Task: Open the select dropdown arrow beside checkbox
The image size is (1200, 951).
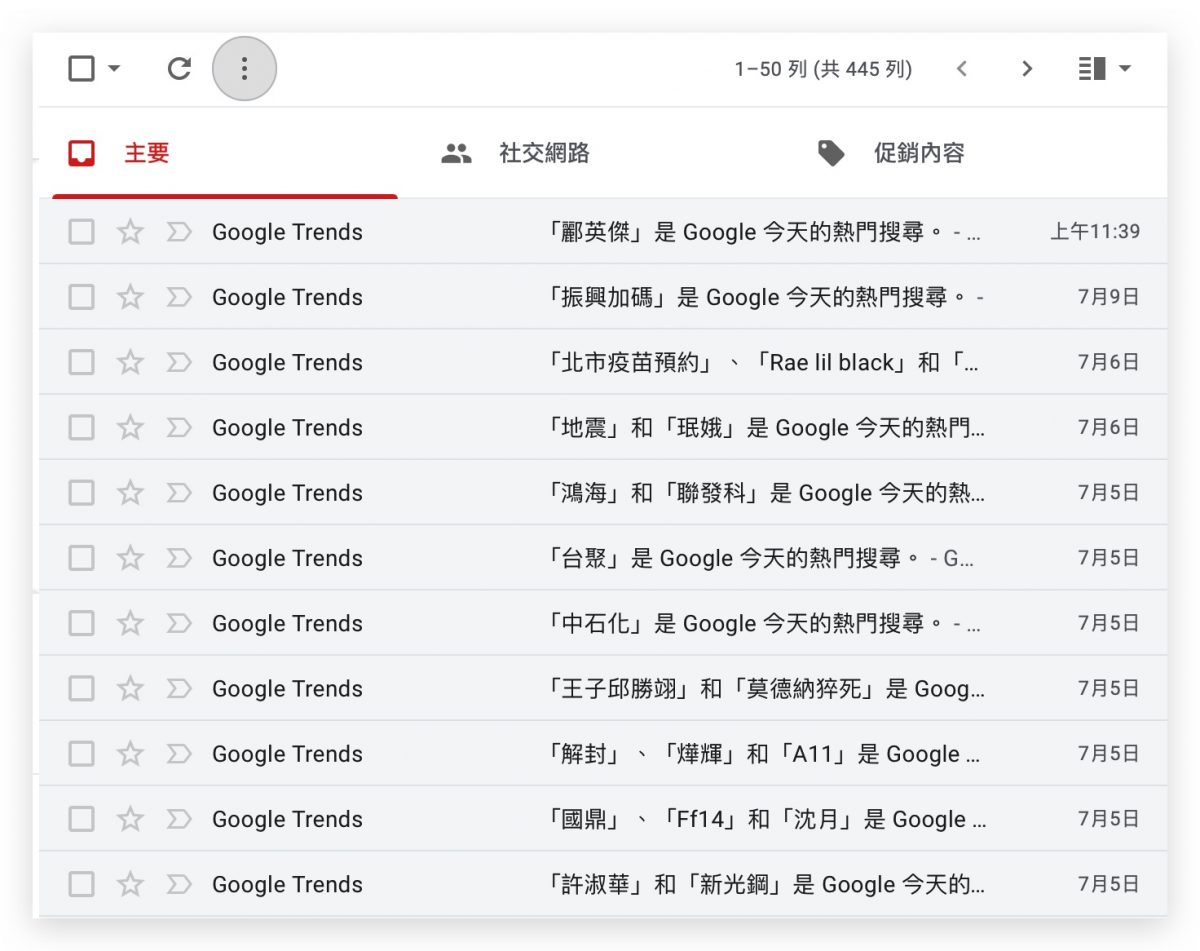Action: [113, 68]
